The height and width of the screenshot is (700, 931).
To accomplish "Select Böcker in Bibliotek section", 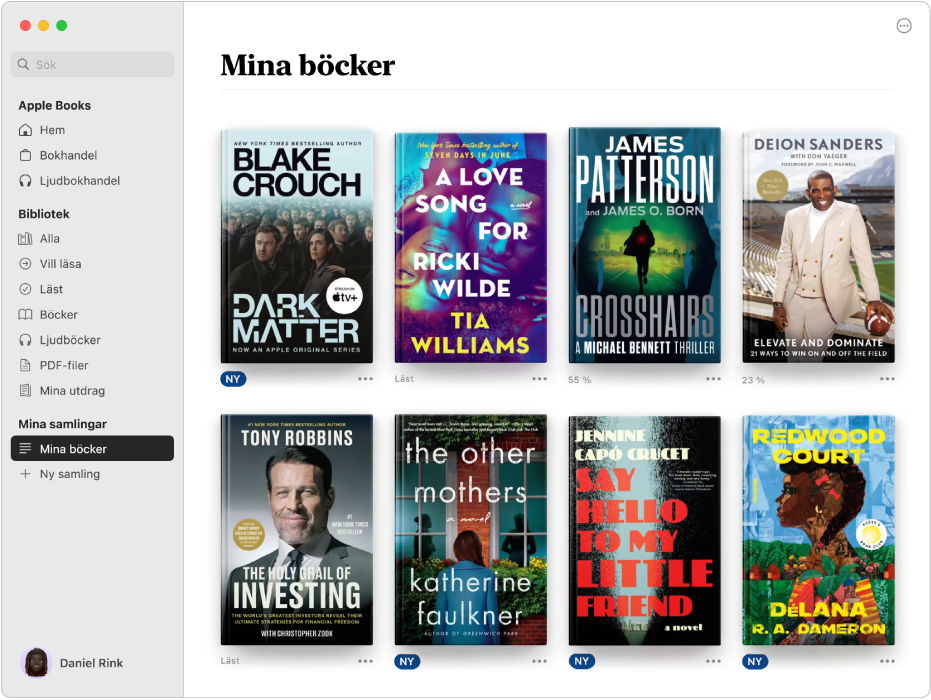I will [92, 315].
